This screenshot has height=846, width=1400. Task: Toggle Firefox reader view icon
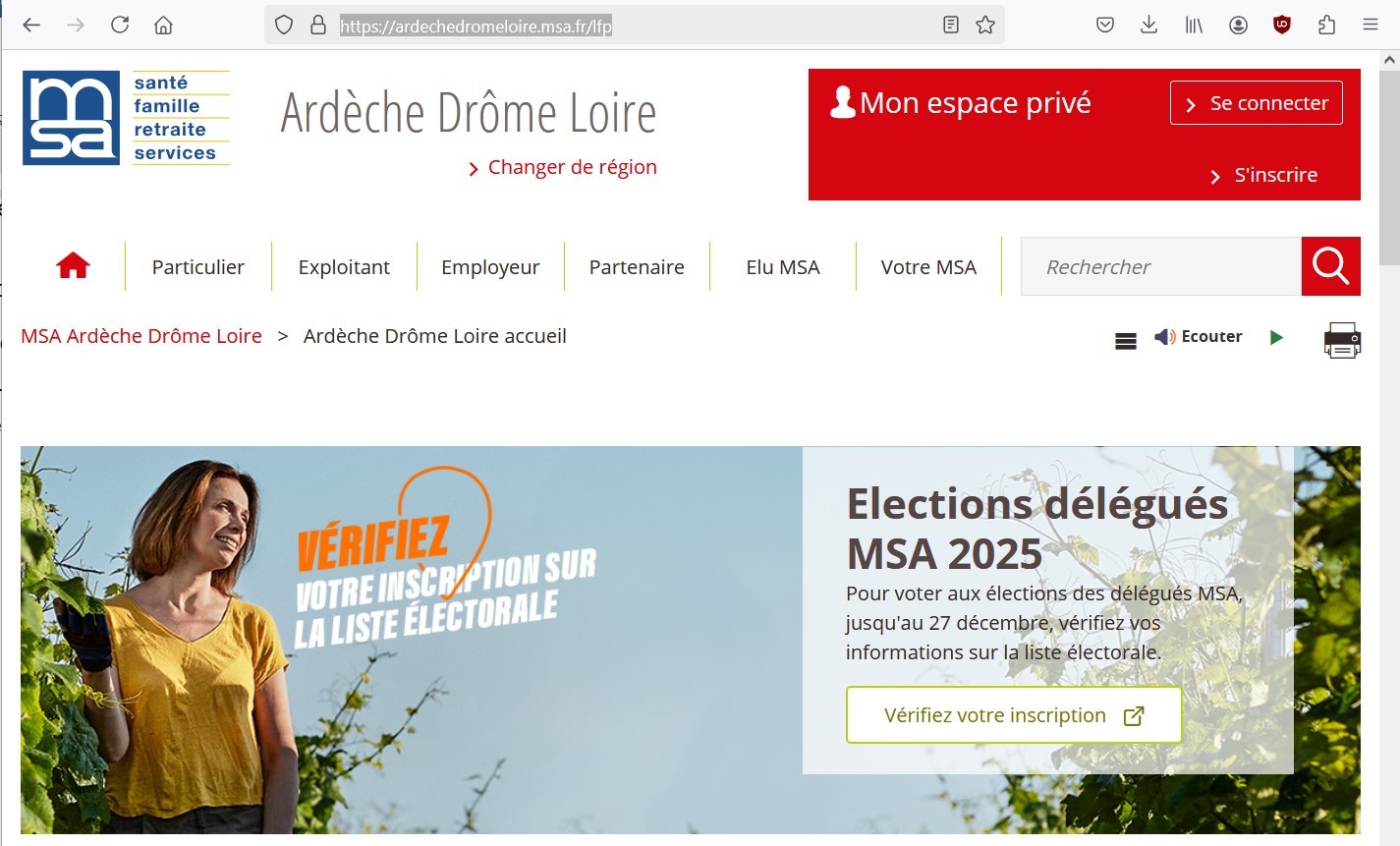[x=950, y=26]
